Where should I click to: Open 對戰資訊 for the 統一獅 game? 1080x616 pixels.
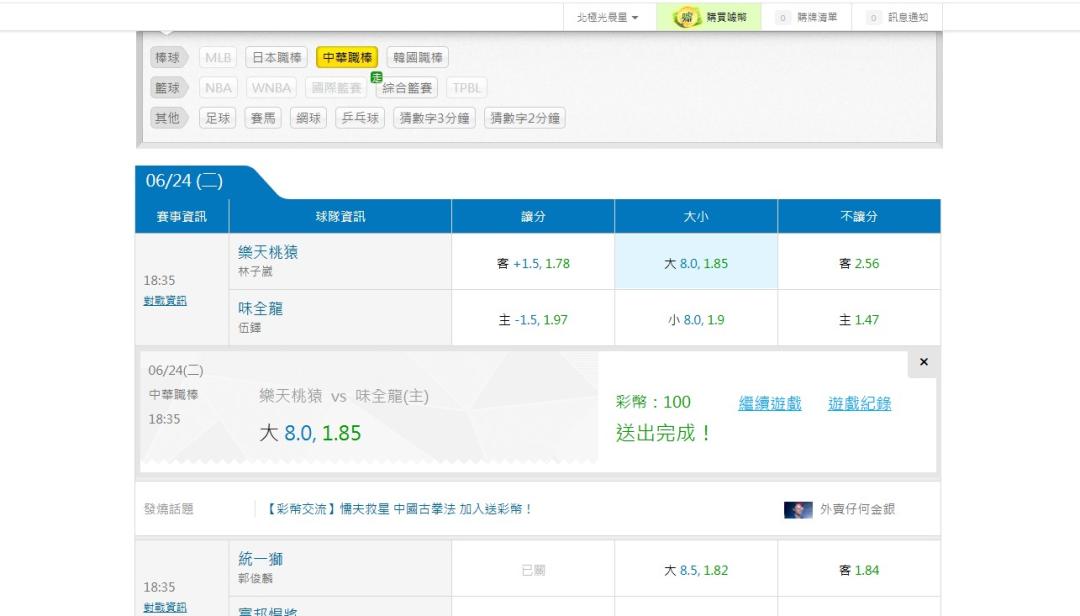165,608
